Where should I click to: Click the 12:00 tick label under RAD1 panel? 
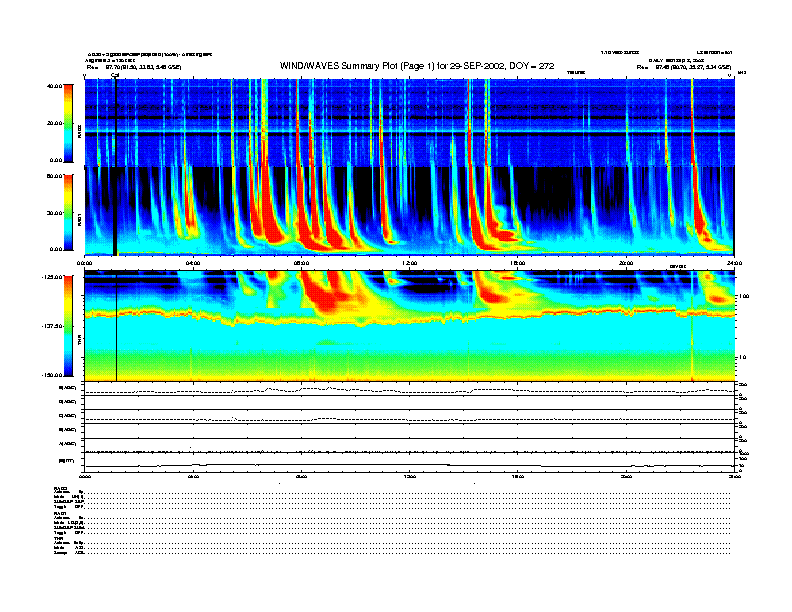point(410,263)
